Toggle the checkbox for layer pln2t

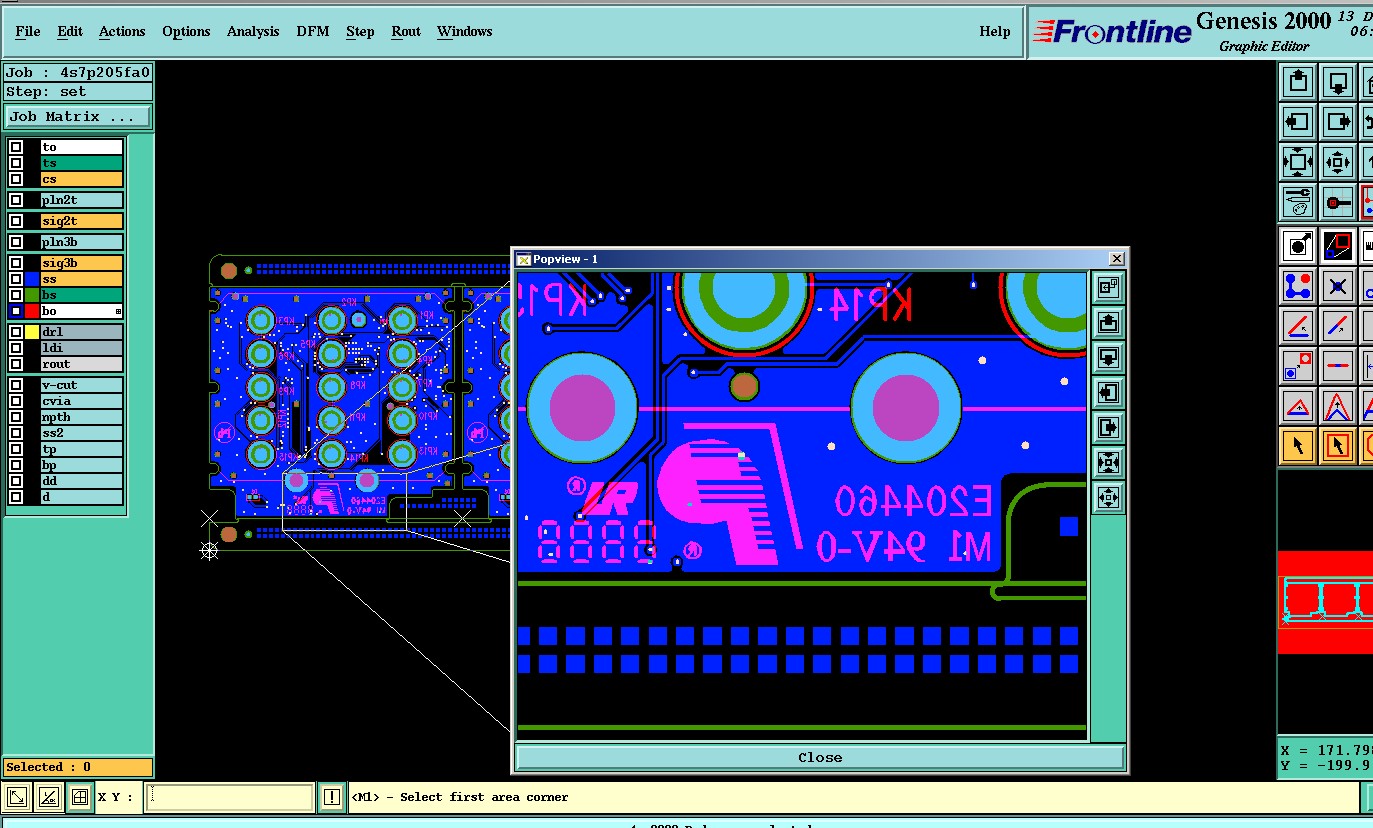click(x=16, y=200)
